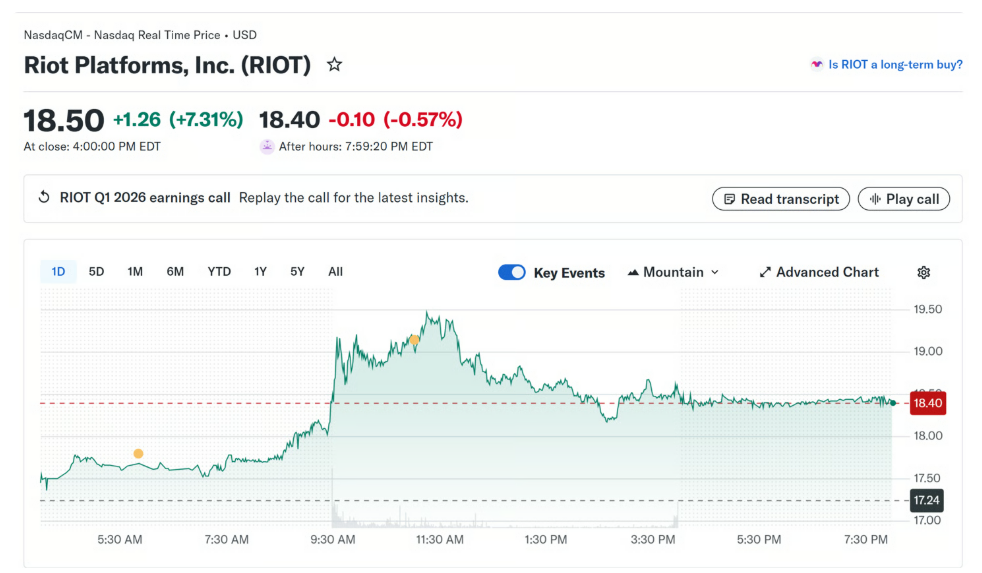Image resolution: width=982 pixels, height=573 pixels.
Task: Add RIOT to watchlist with star icon
Action: click(334, 65)
